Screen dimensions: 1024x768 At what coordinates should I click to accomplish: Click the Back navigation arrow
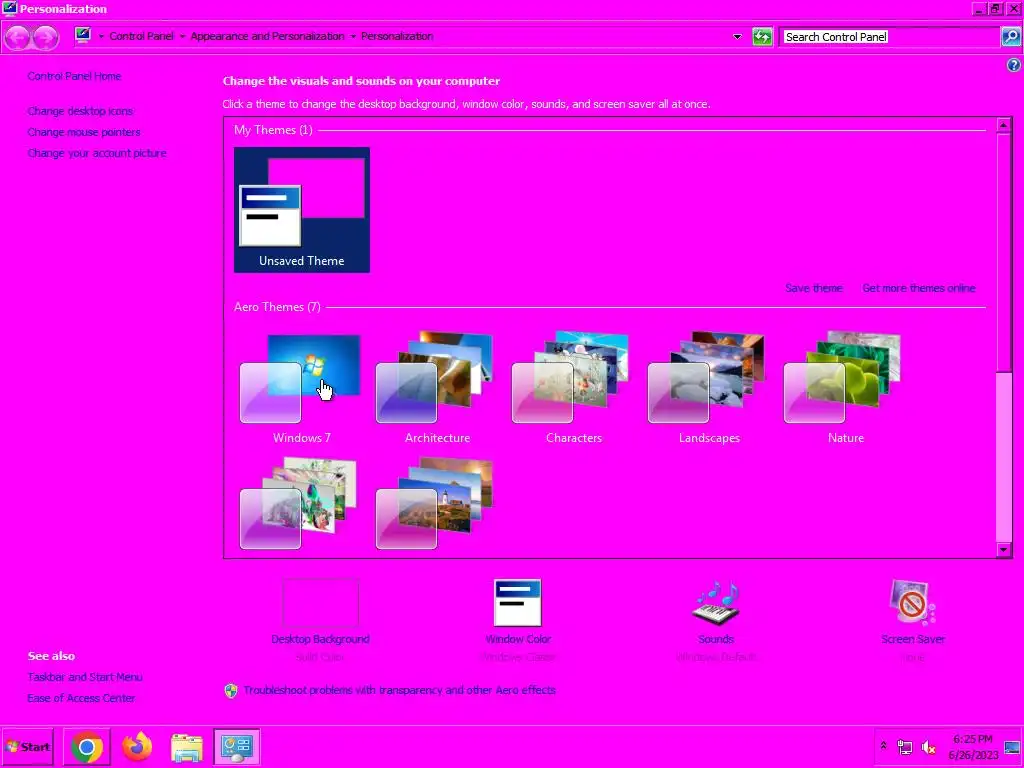pos(18,37)
